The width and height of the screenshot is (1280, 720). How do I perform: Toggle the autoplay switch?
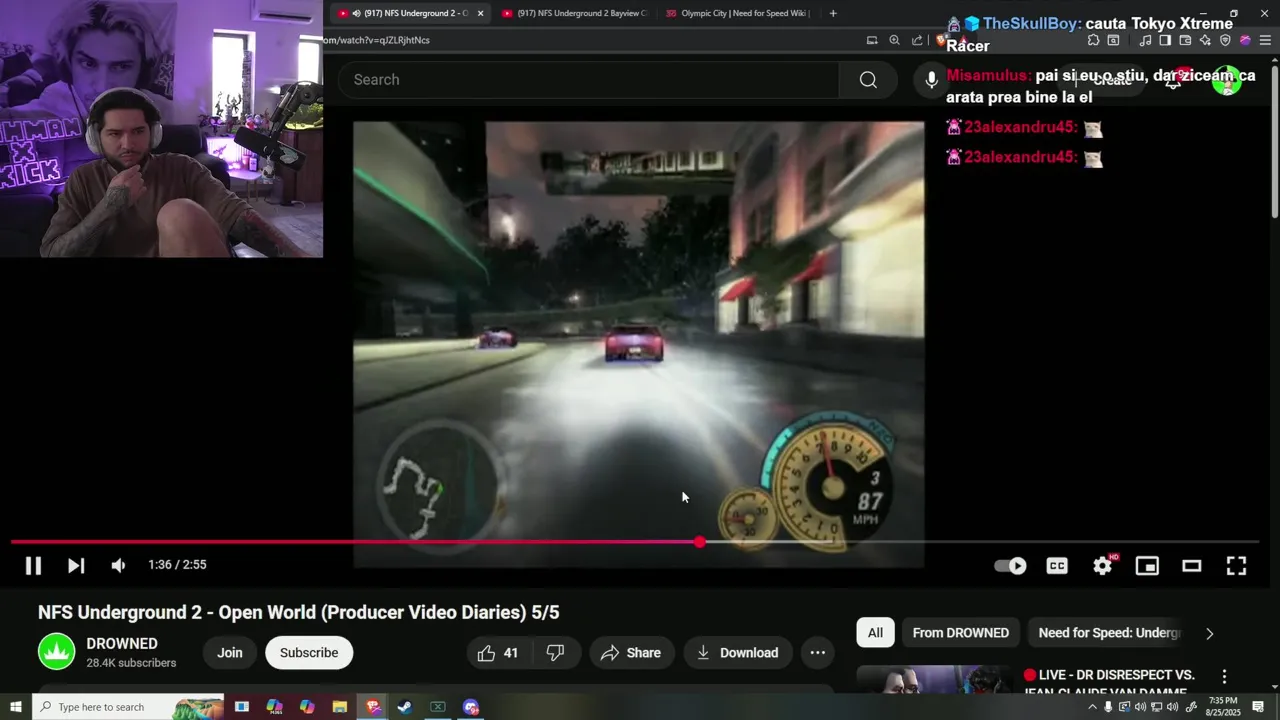tap(1010, 566)
